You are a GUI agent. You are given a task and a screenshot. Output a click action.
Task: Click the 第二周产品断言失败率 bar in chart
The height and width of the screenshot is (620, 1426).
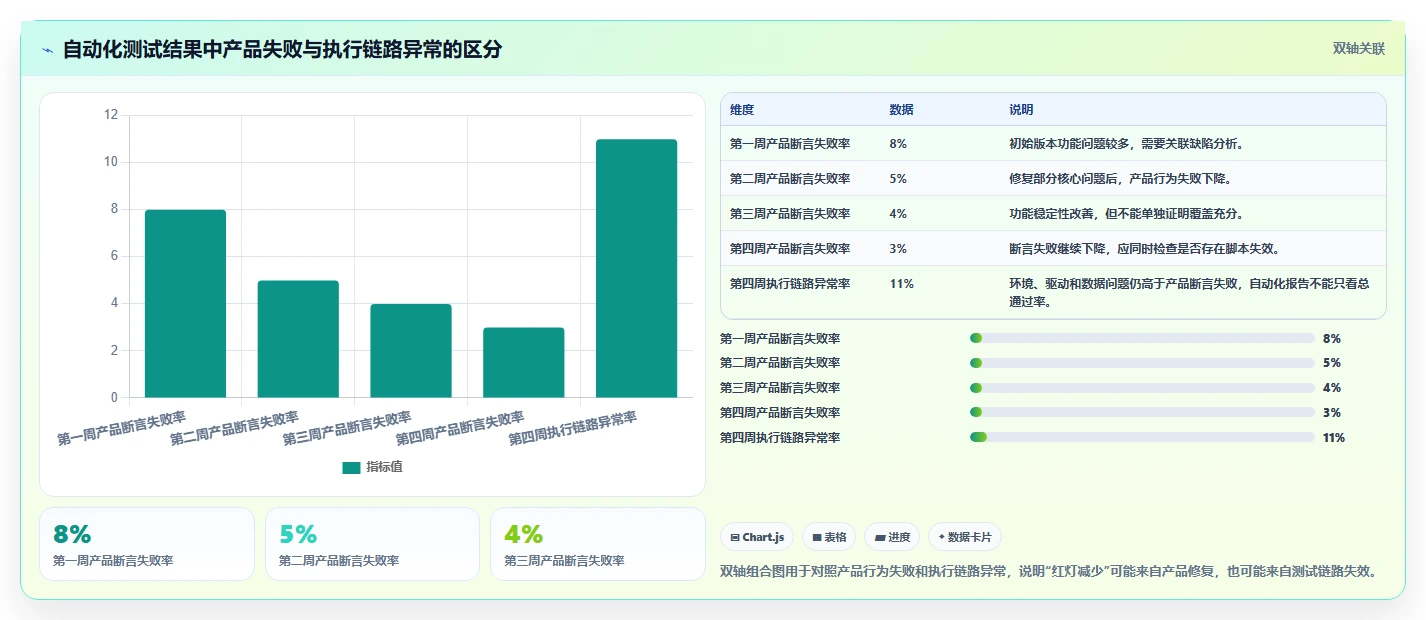[298, 339]
